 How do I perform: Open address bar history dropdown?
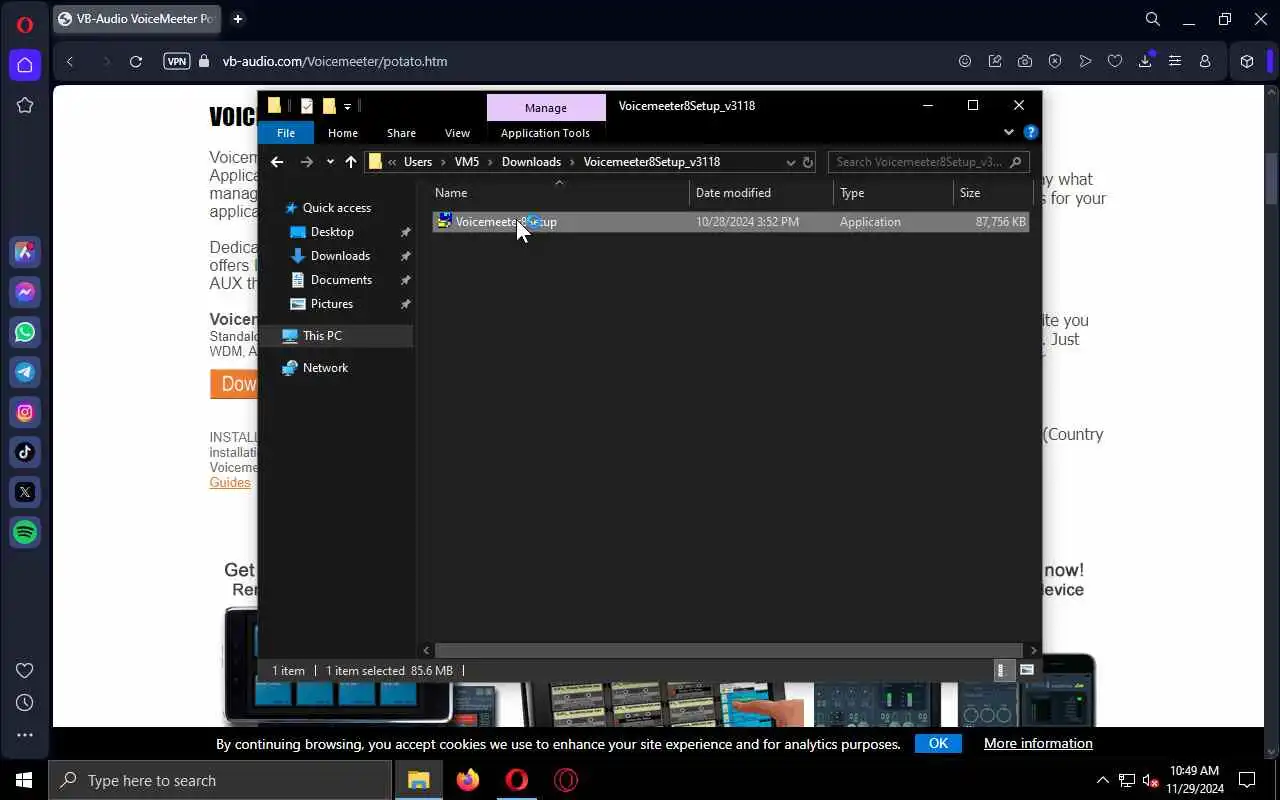pos(791,162)
